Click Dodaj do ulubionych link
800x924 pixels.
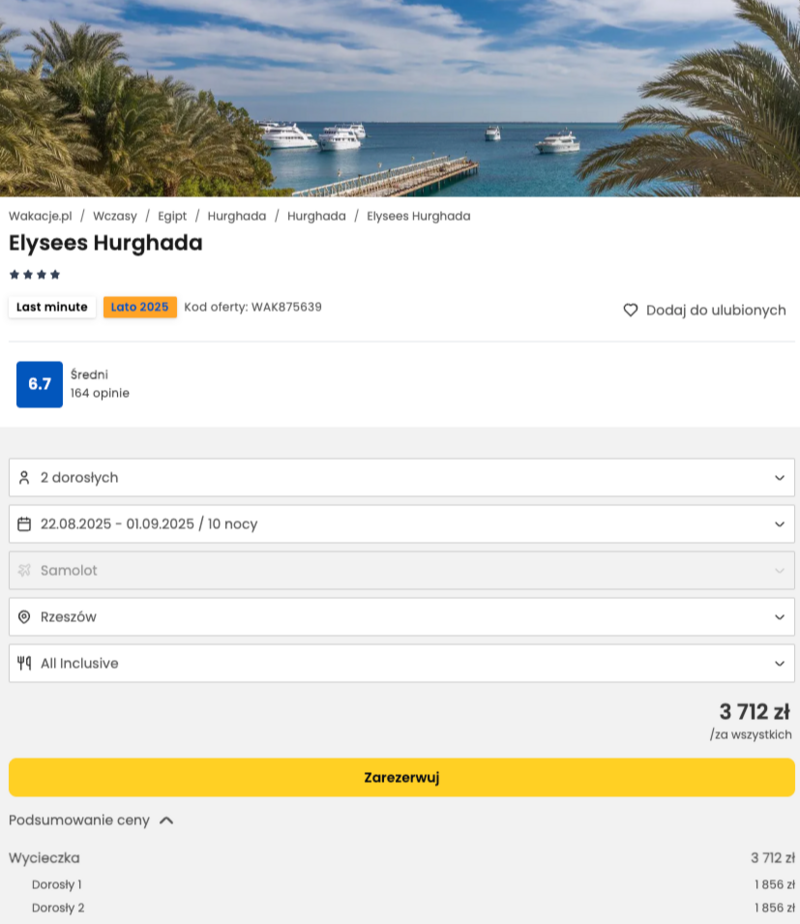(715, 310)
